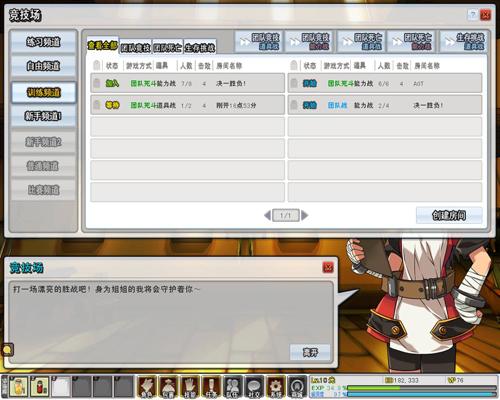Click the 1/1 page indicator
The width and height of the screenshot is (500, 400).
click(x=286, y=215)
